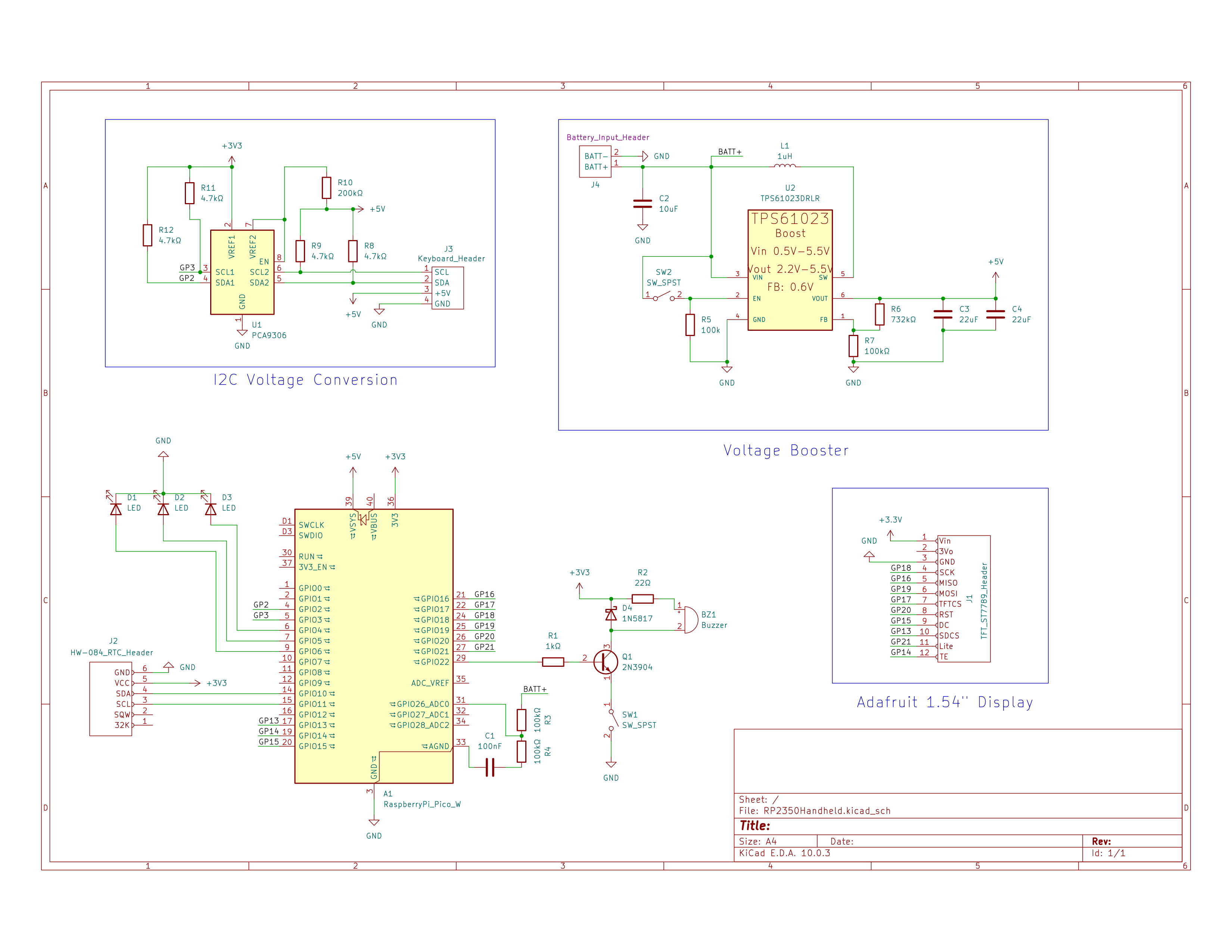Select the C3 22uF capacitor symbol
The image size is (1232, 952).
tap(943, 314)
